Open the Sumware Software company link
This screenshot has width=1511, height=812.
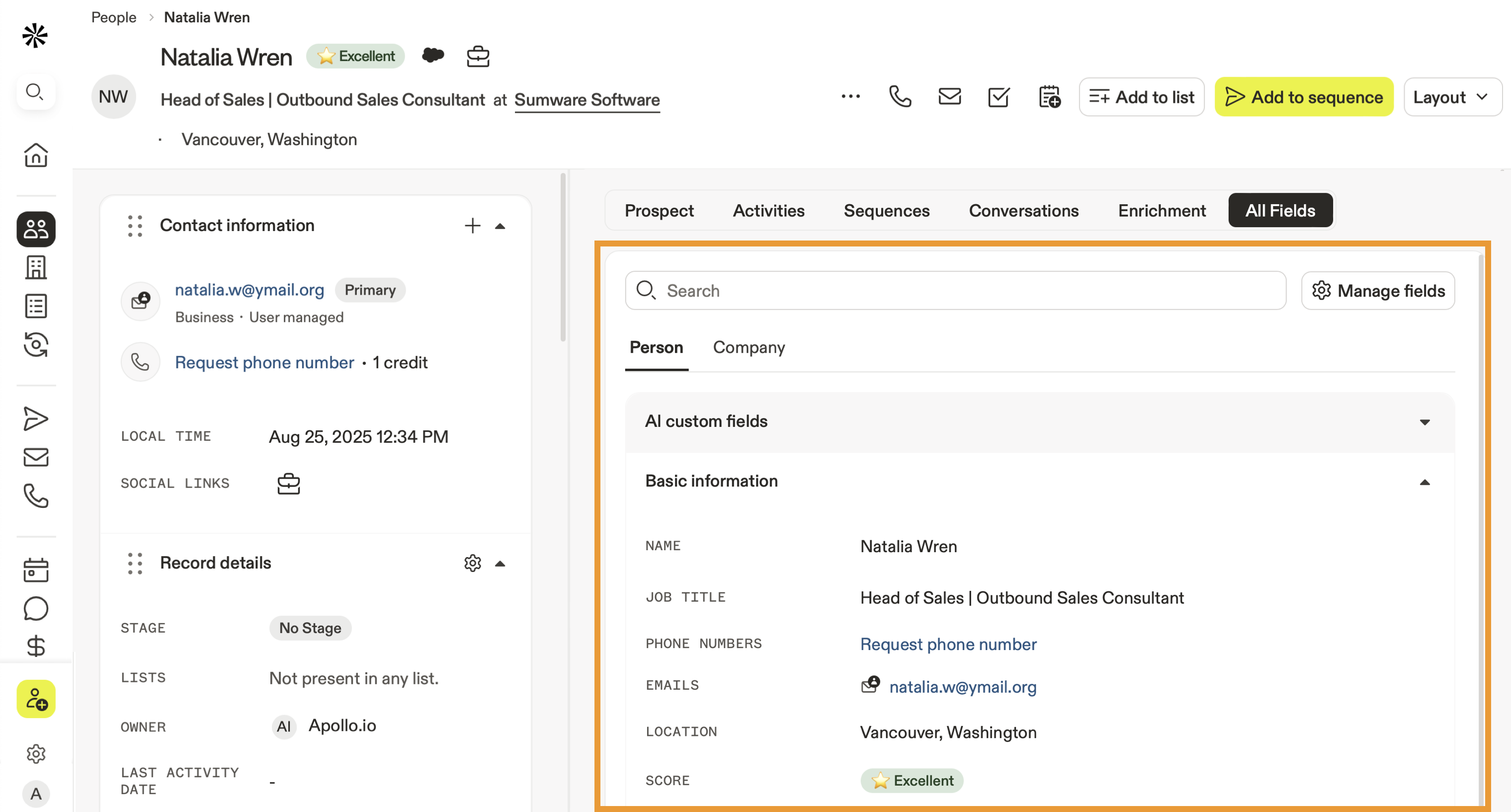click(587, 100)
